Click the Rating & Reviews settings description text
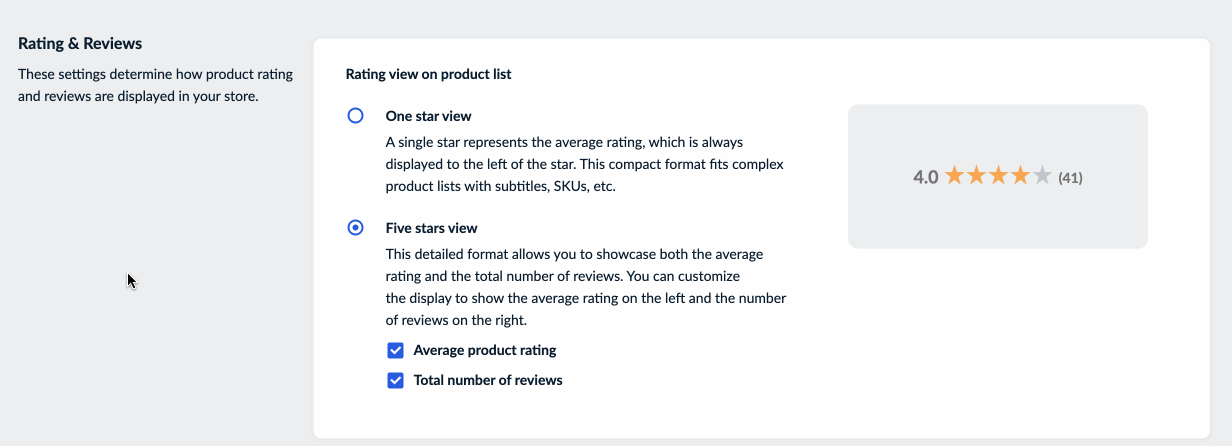This screenshot has height=446, width=1232. 138,85
